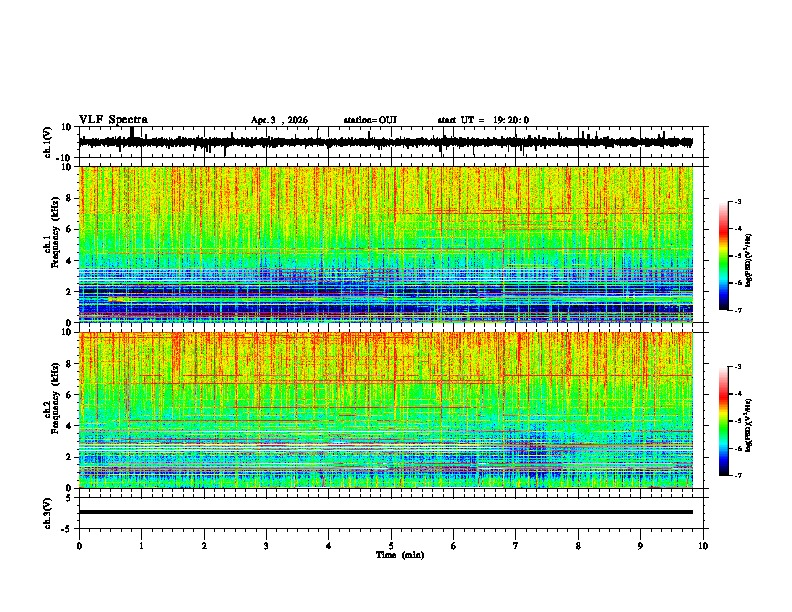Click the "ch.3(V)" vertical axis label
The width and height of the screenshot is (792, 612).
coord(48,514)
